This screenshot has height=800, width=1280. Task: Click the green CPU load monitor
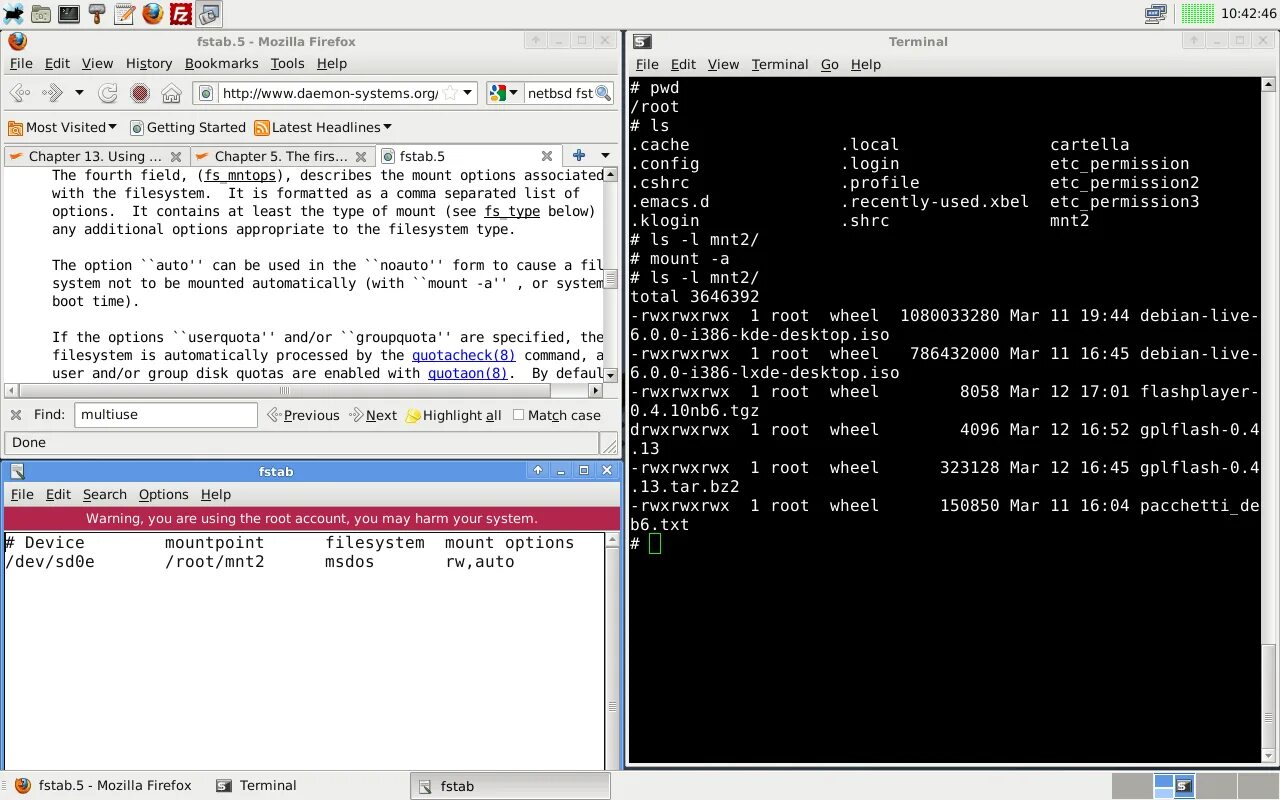click(1197, 14)
